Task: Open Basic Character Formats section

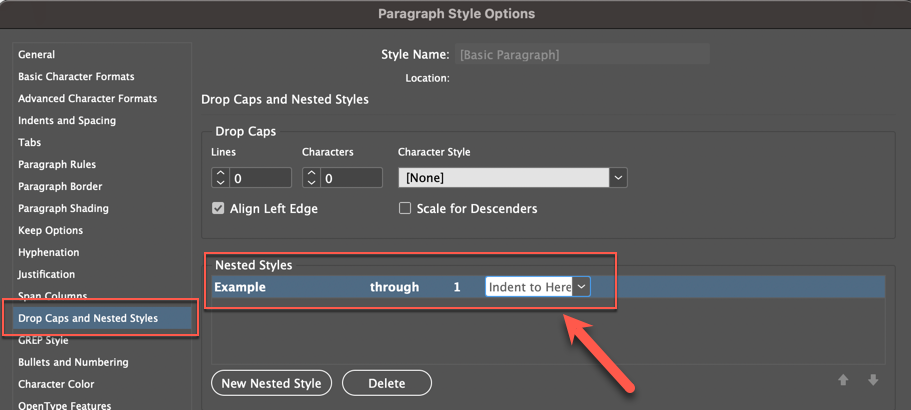Action: (x=76, y=77)
